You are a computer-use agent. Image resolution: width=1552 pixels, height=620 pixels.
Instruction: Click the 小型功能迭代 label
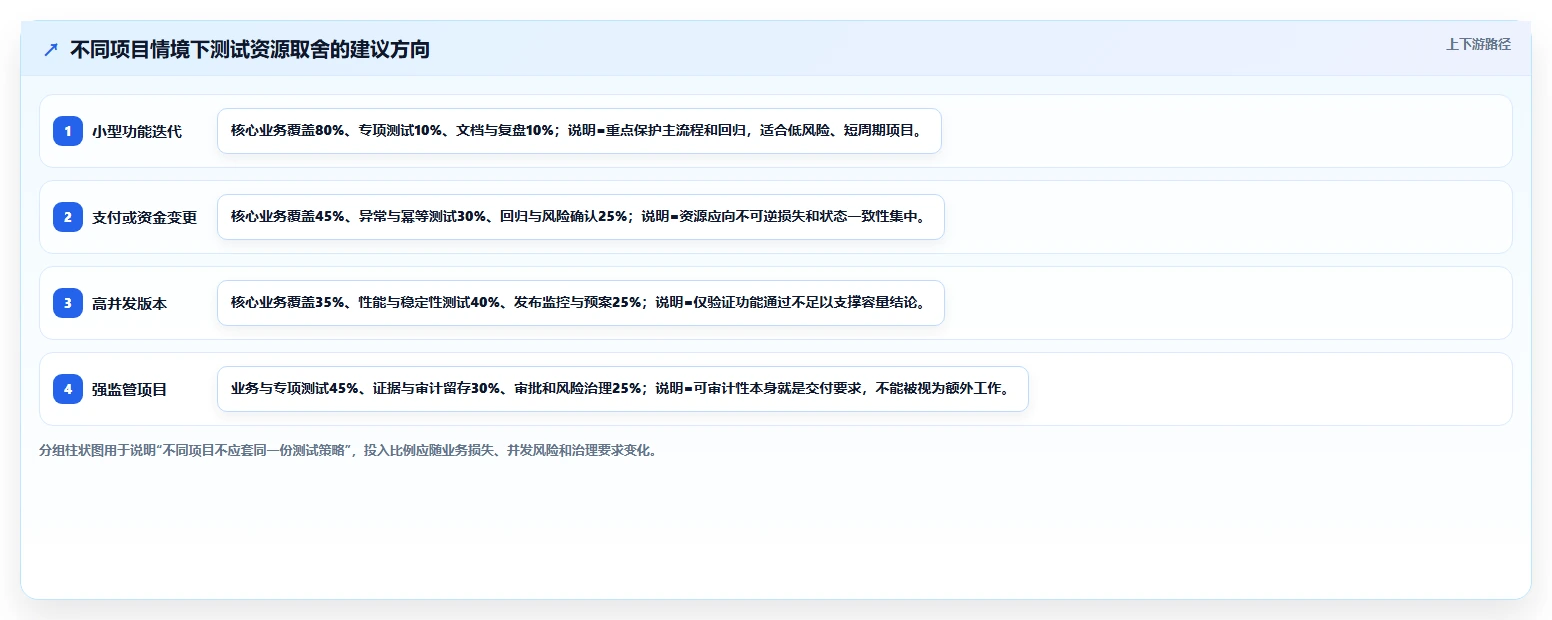tap(137, 131)
